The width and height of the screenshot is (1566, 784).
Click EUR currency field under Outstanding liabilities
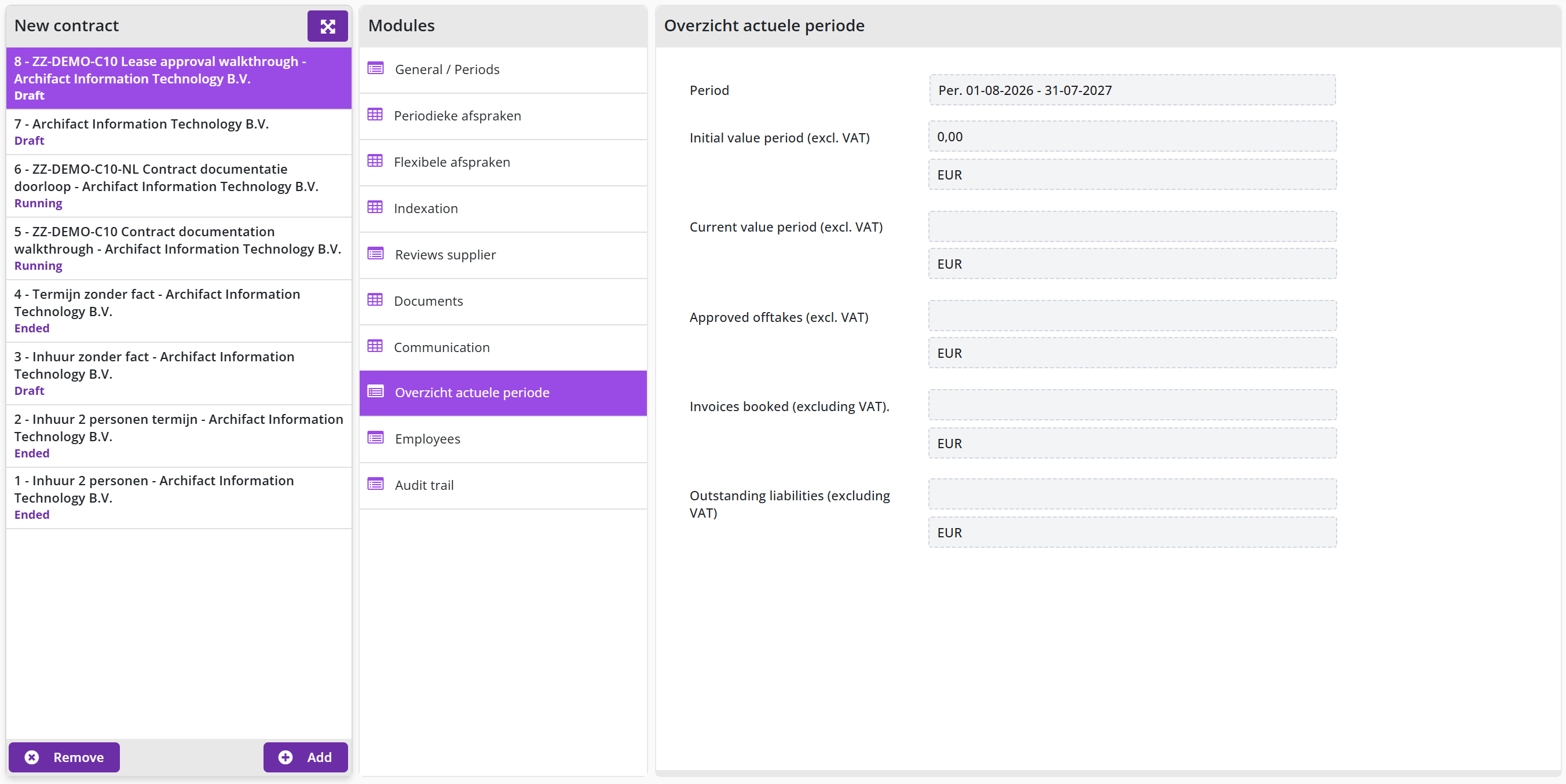tap(1132, 532)
